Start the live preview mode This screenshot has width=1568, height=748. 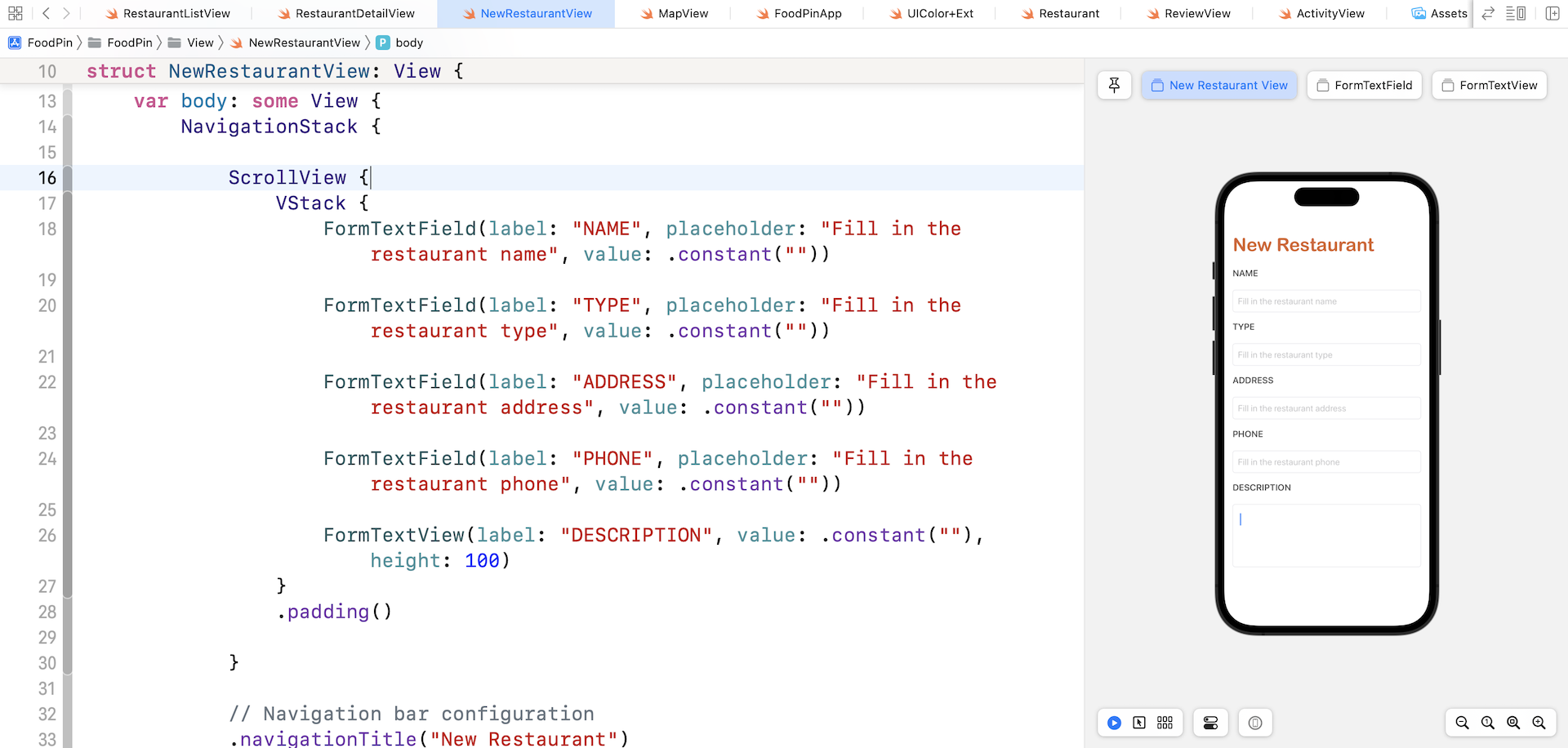[x=1114, y=723]
